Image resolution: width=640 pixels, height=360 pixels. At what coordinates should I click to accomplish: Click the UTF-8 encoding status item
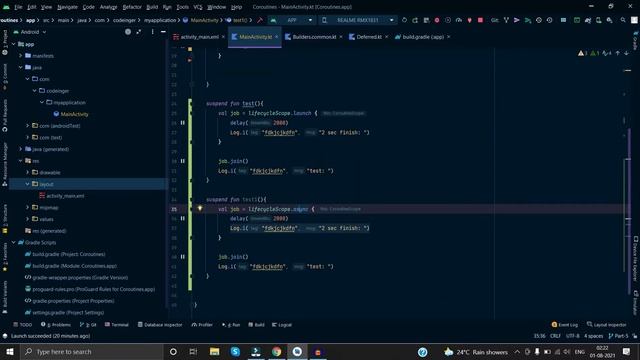pyautogui.click(x=572, y=336)
